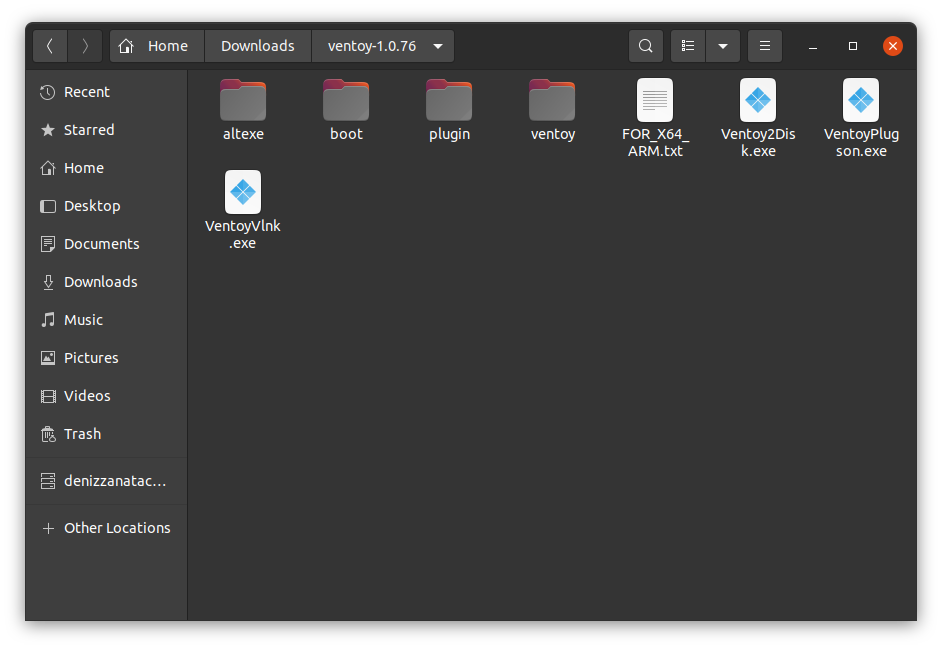Open Desktop in the sidebar
Screen dimensions: 942x649
pos(106,206)
